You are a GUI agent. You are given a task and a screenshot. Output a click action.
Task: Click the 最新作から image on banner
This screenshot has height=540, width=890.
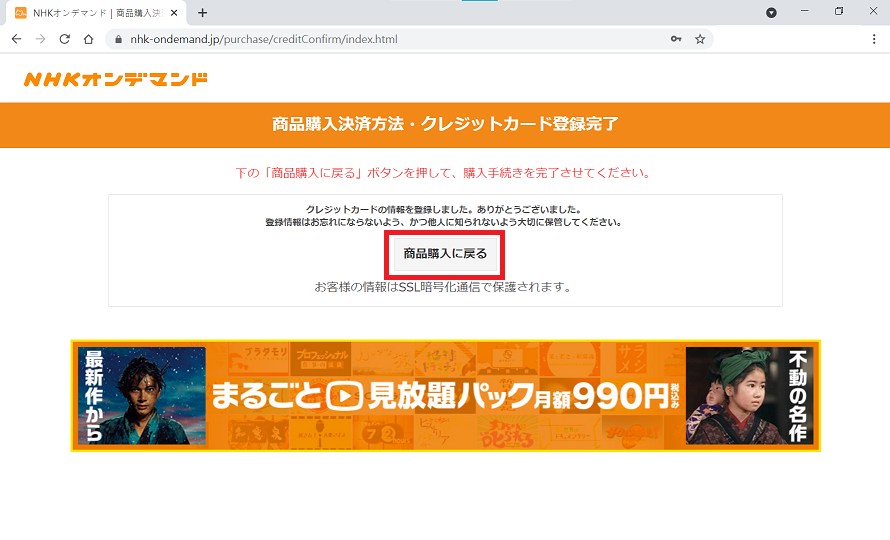[x=142, y=396]
